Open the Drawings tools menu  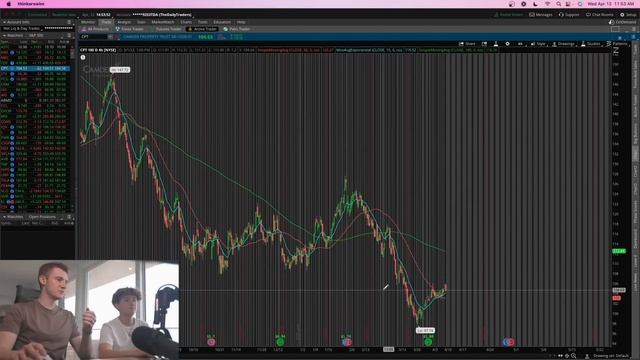[563, 44]
